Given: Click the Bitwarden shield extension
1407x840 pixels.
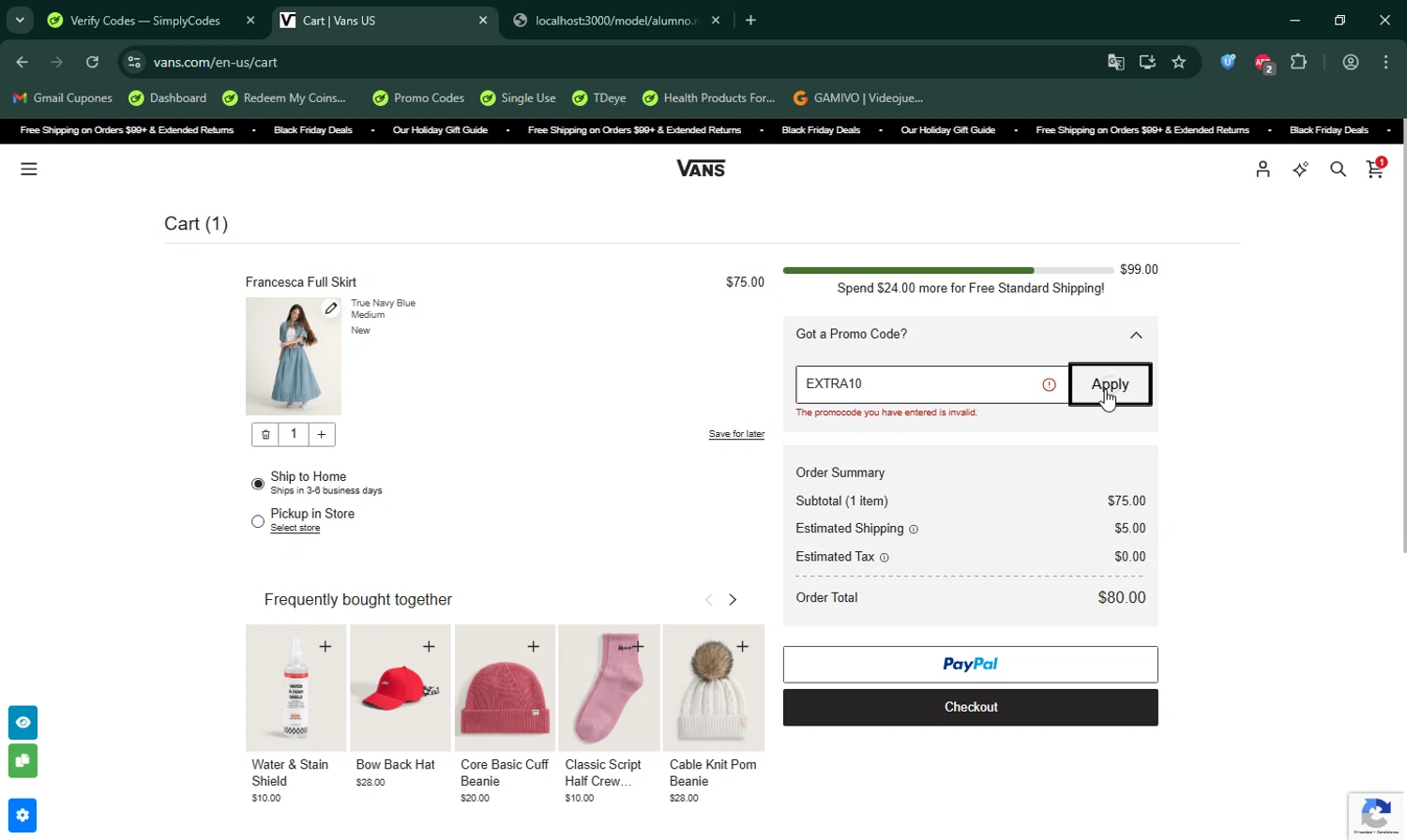Looking at the screenshot, I should [x=1228, y=62].
